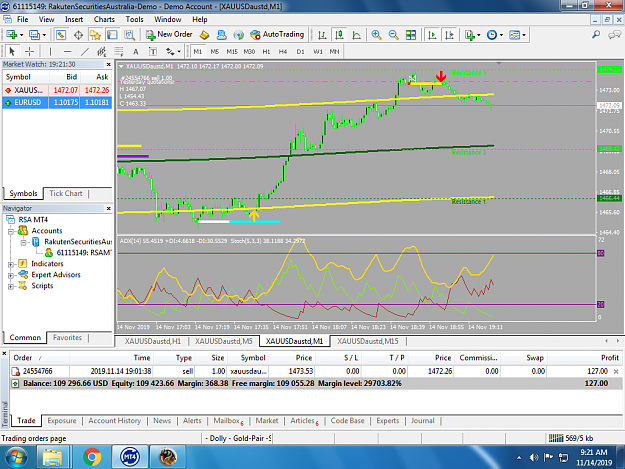Expand the Expert Advisors tree node
Viewport: 625px width, 469px height.
coord(11,275)
